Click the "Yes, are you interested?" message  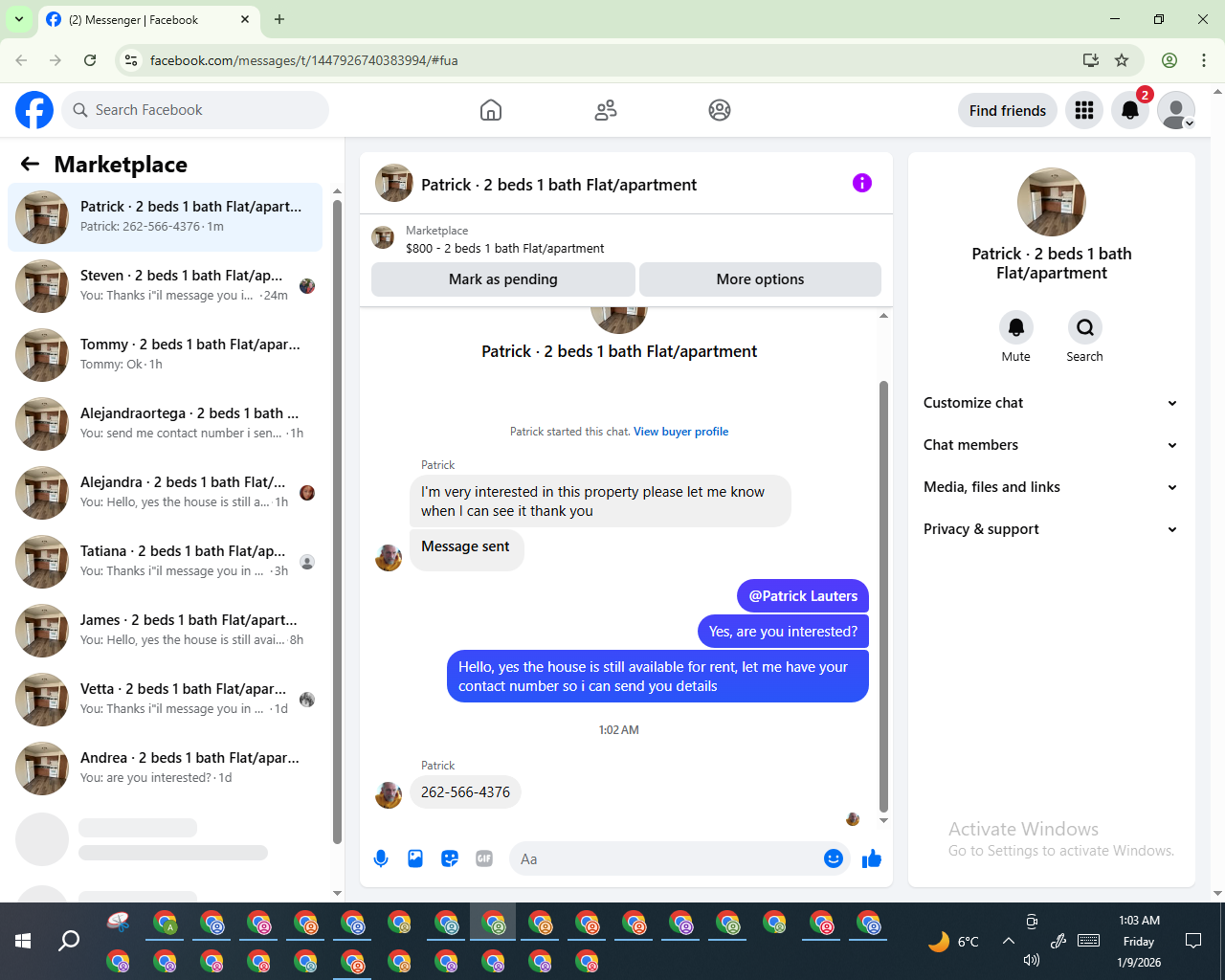[x=783, y=632]
